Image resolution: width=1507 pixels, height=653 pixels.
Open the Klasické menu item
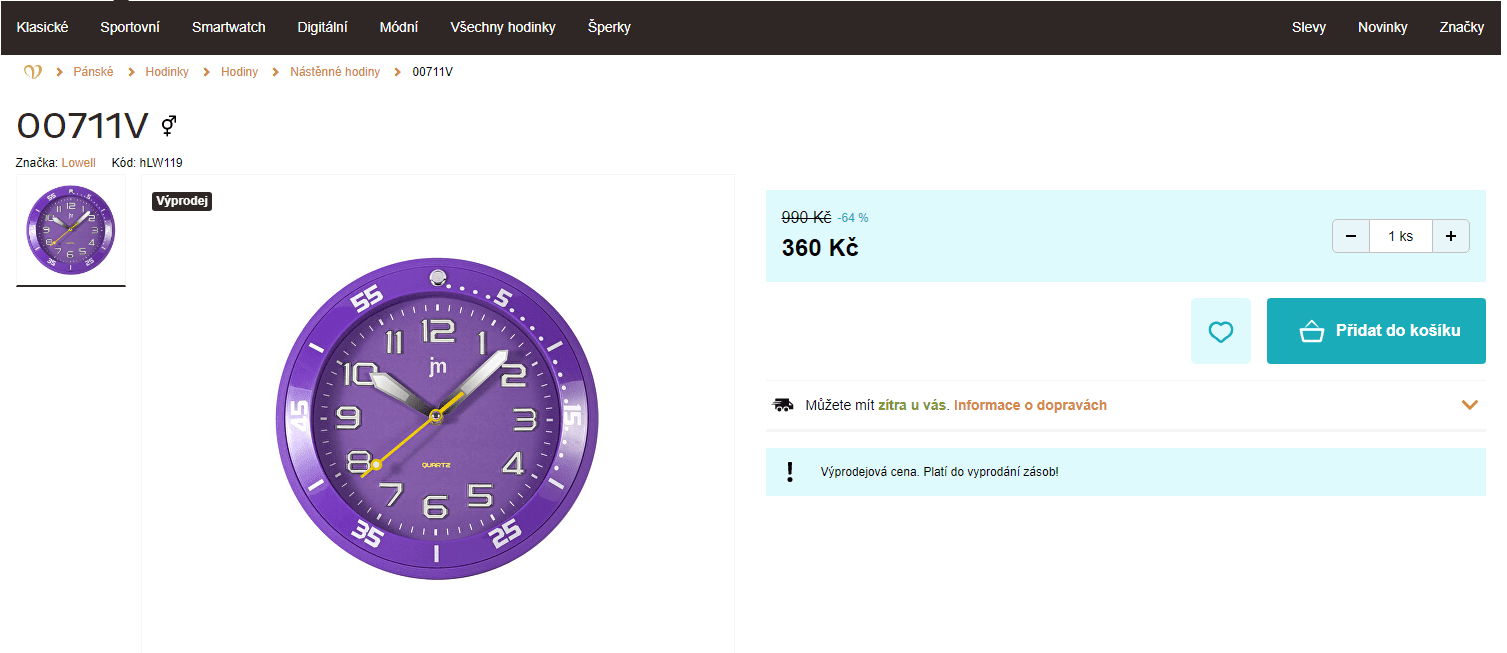tap(42, 27)
